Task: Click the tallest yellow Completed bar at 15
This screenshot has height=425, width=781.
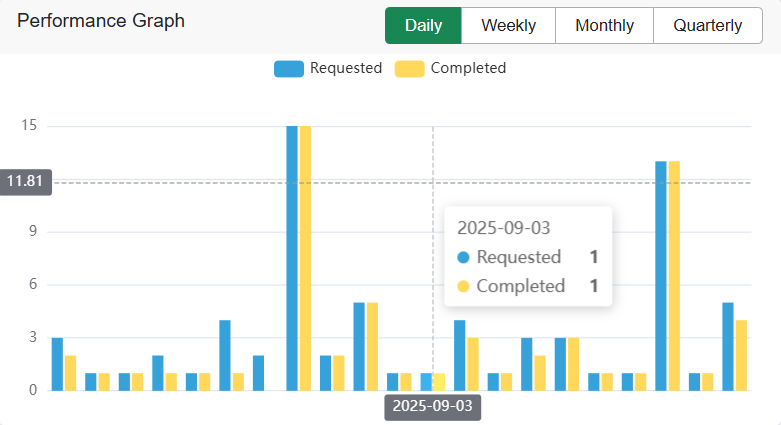Action: click(x=305, y=258)
